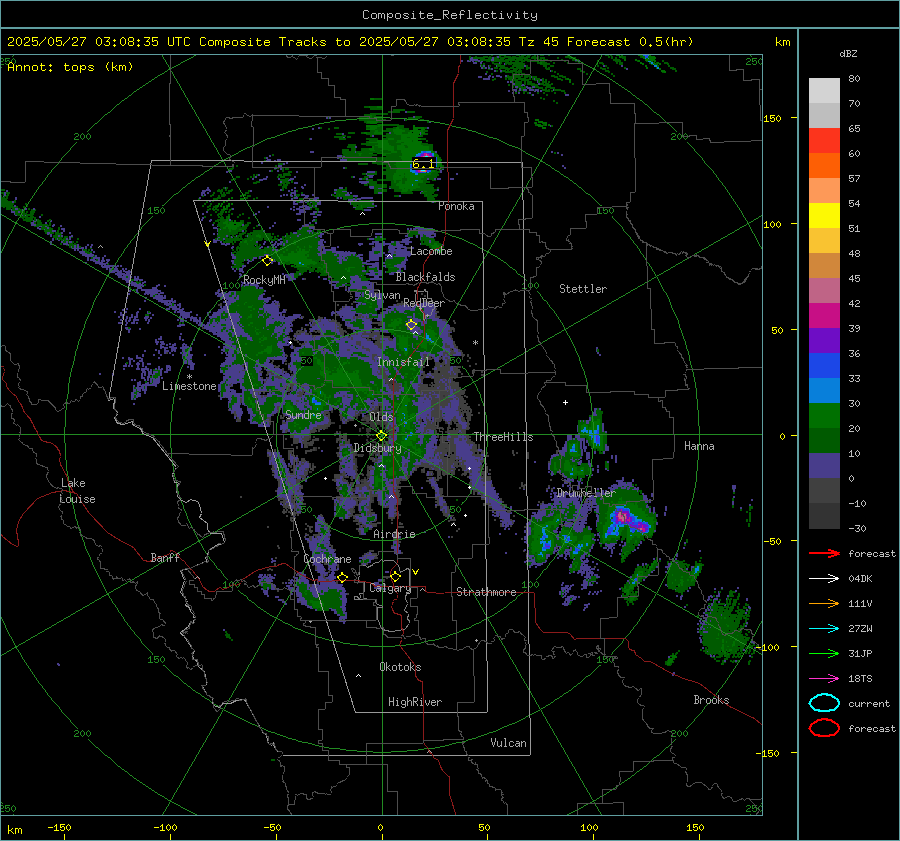
Task: Click the UTC Composite Tracks timestamp header
Action: click(x=350, y=42)
